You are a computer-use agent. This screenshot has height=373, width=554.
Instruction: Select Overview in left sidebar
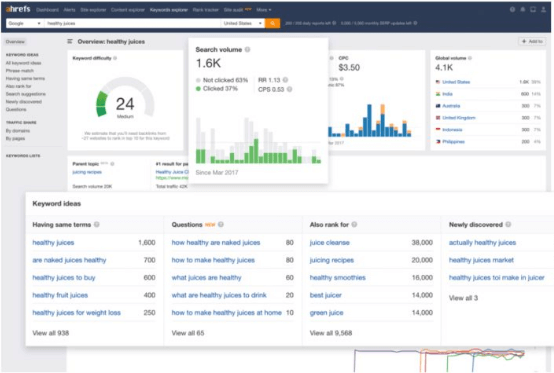pyautogui.click(x=15, y=42)
